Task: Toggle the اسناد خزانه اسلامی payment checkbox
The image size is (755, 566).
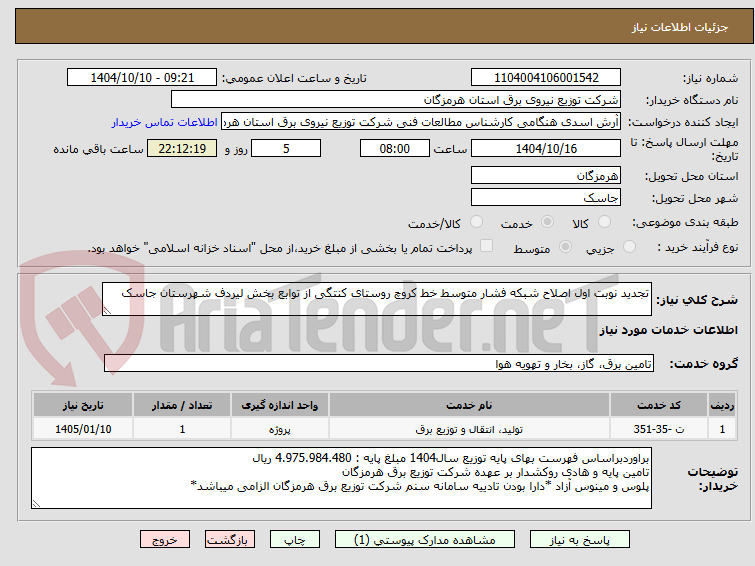Action: [487, 246]
